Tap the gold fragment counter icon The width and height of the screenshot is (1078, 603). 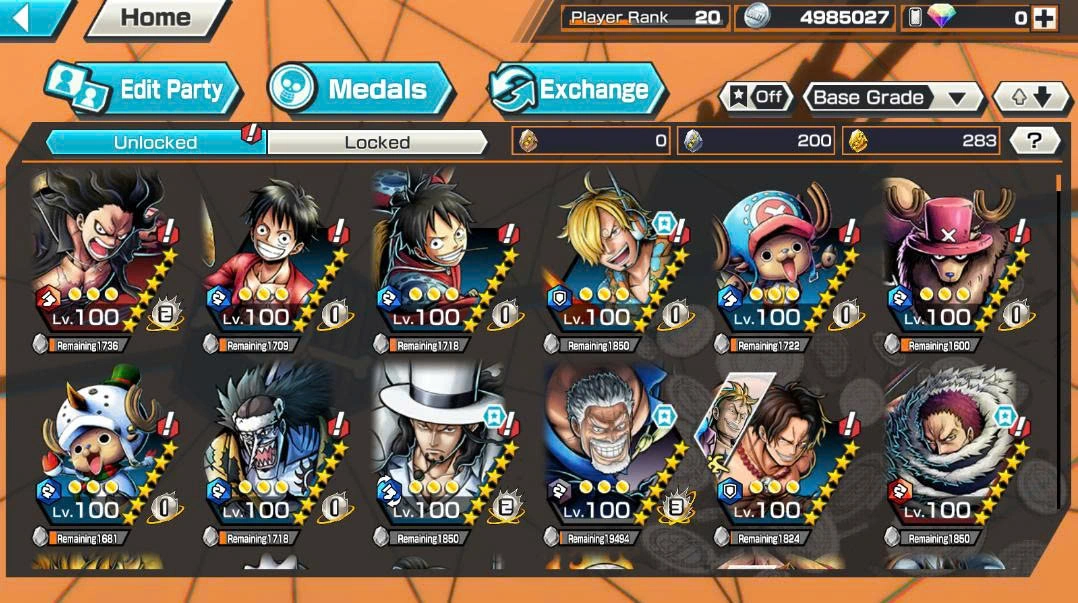tap(858, 141)
